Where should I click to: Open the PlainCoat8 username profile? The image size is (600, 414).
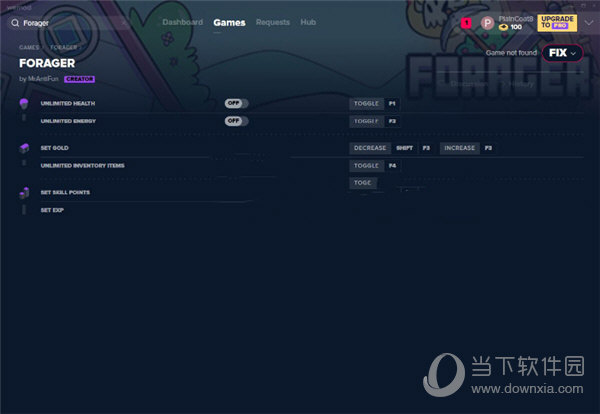tap(515, 19)
